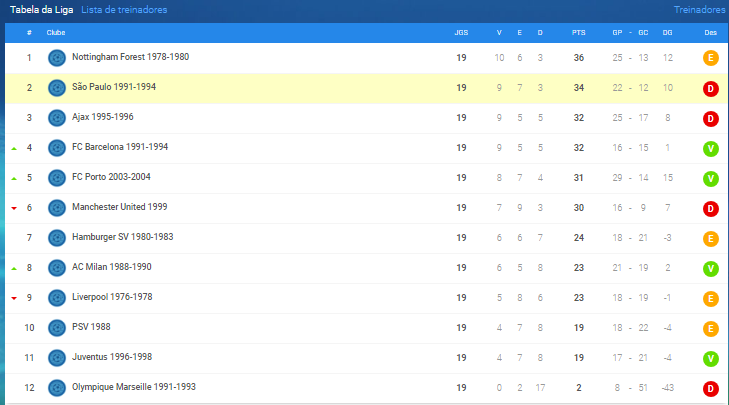Click the Hamburger SV 1980-1983 table row
Image resolution: width=729 pixels, height=405 pixels.
click(x=366, y=238)
